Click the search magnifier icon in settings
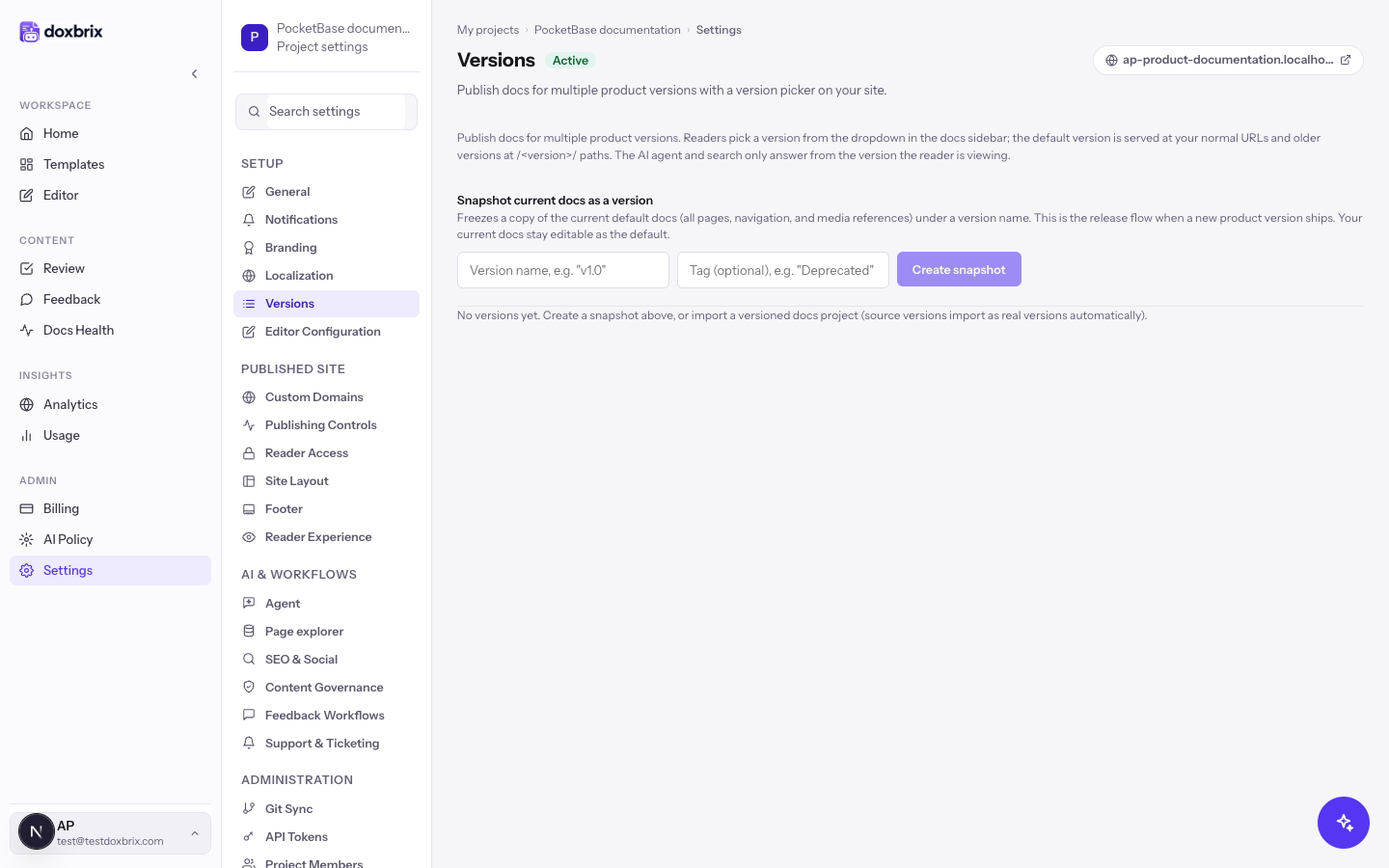Viewport: 1389px width, 868px height. point(254,112)
